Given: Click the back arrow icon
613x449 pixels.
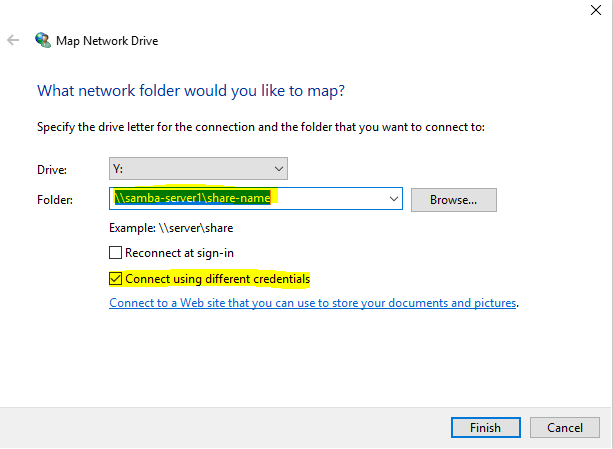Looking at the screenshot, I should point(13,40).
